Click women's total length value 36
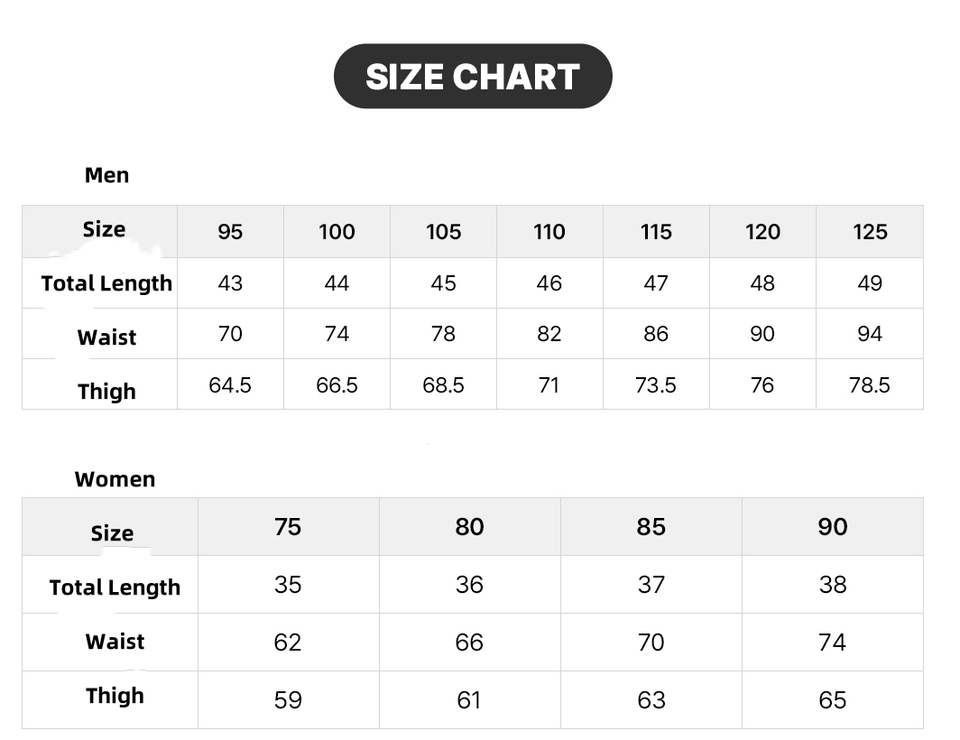This screenshot has width=960, height=740. tap(469, 585)
